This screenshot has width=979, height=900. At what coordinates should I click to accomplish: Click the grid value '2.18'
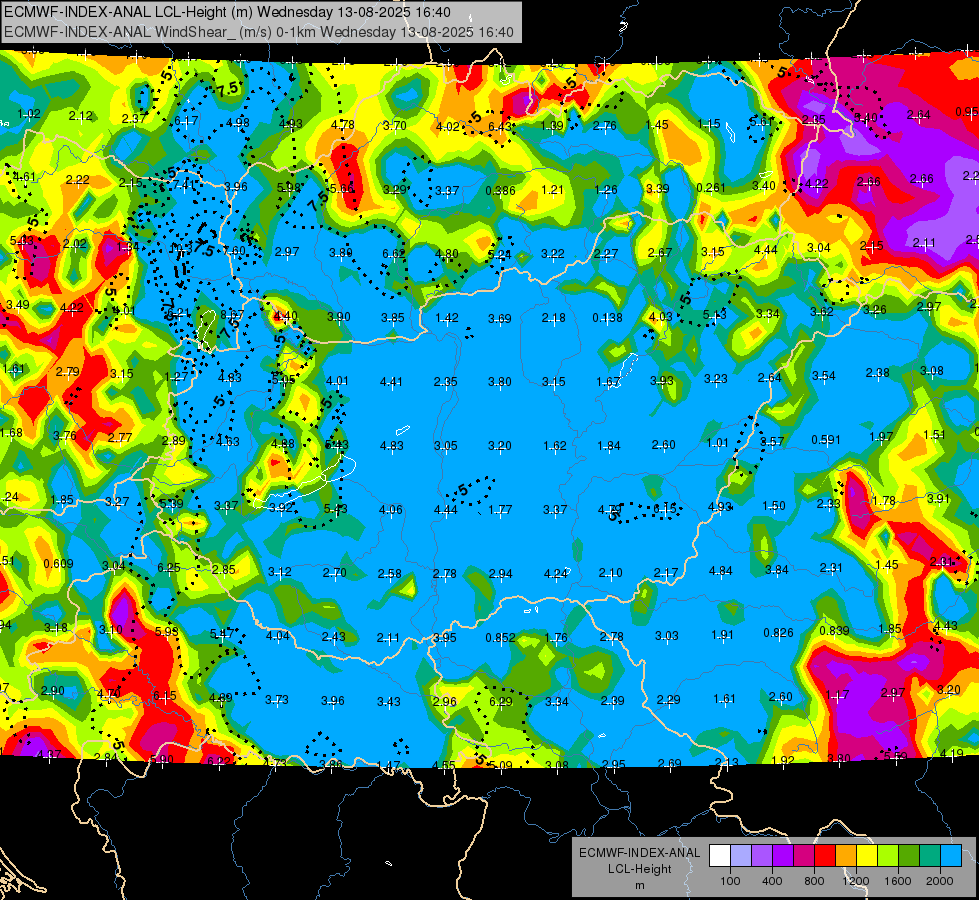tap(553, 318)
